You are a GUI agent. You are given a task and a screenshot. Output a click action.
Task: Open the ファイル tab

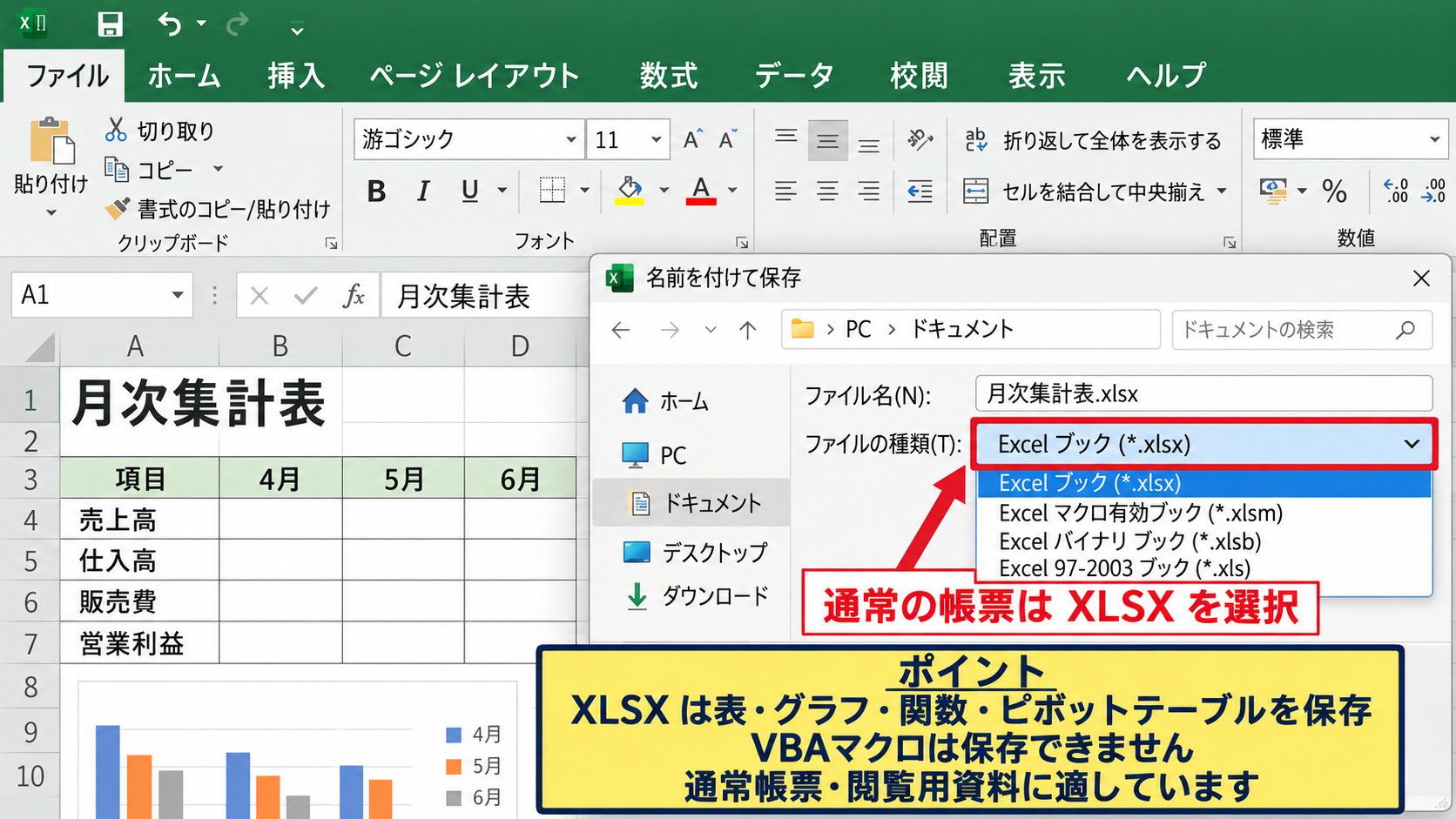[x=65, y=76]
